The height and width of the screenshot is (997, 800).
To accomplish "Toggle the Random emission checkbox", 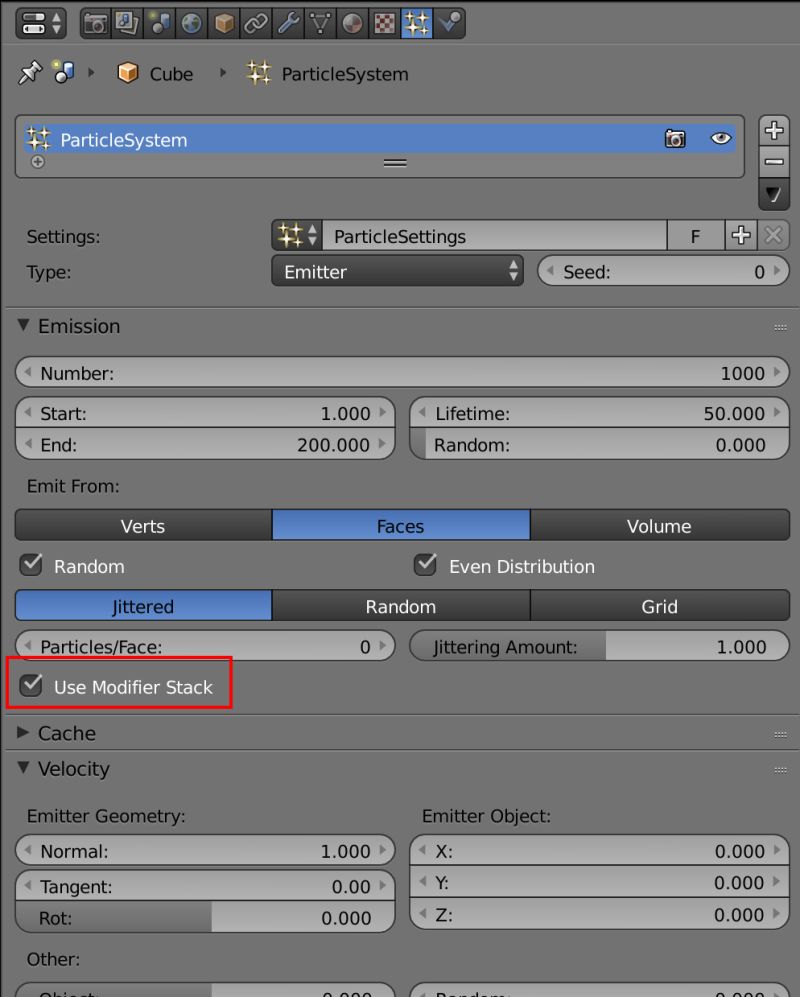I will pyautogui.click(x=30, y=565).
